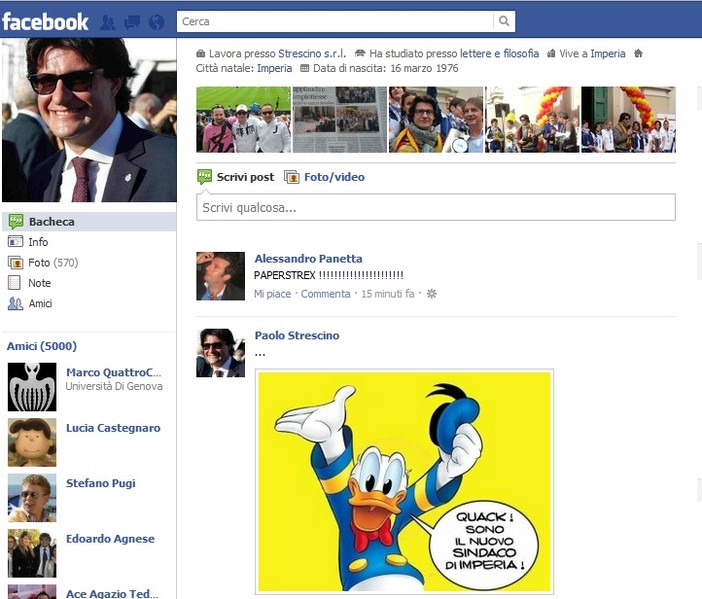Viewport: 702px width, 599px height.
Task: Click the 15 minuti fa timestamp
Action: pos(388,294)
